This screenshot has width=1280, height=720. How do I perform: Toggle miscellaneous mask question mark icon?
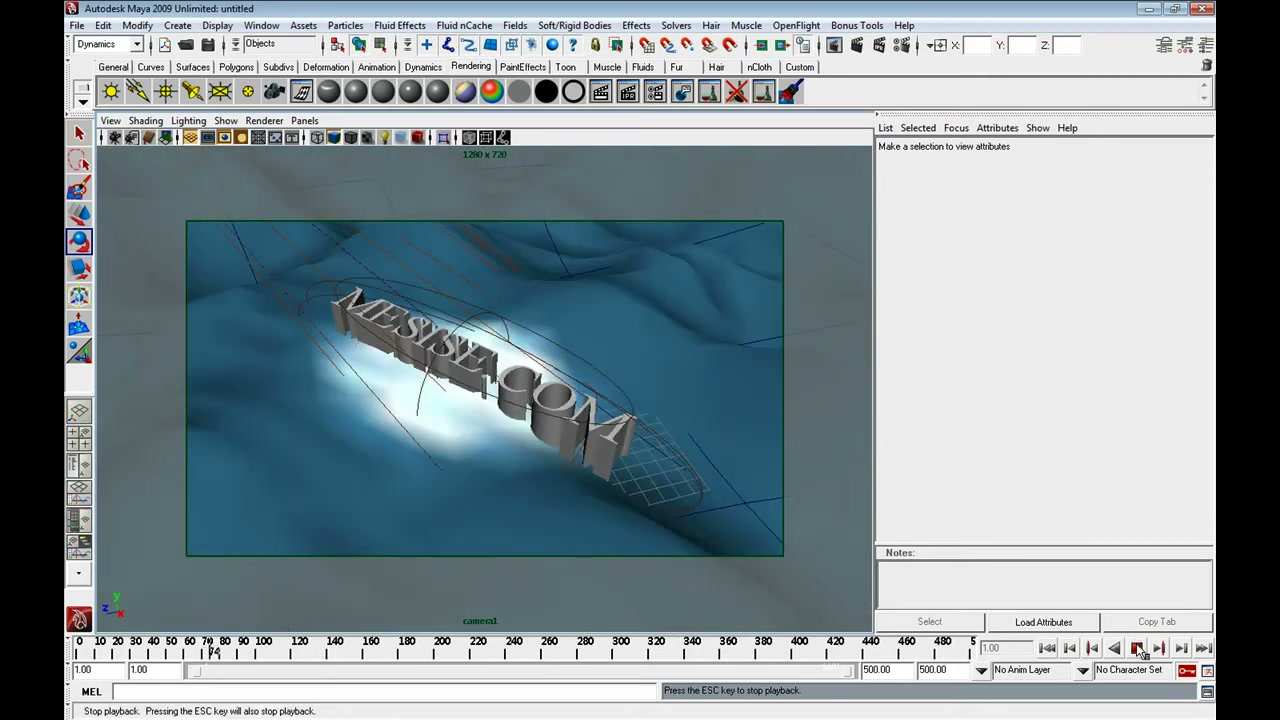(573, 45)
